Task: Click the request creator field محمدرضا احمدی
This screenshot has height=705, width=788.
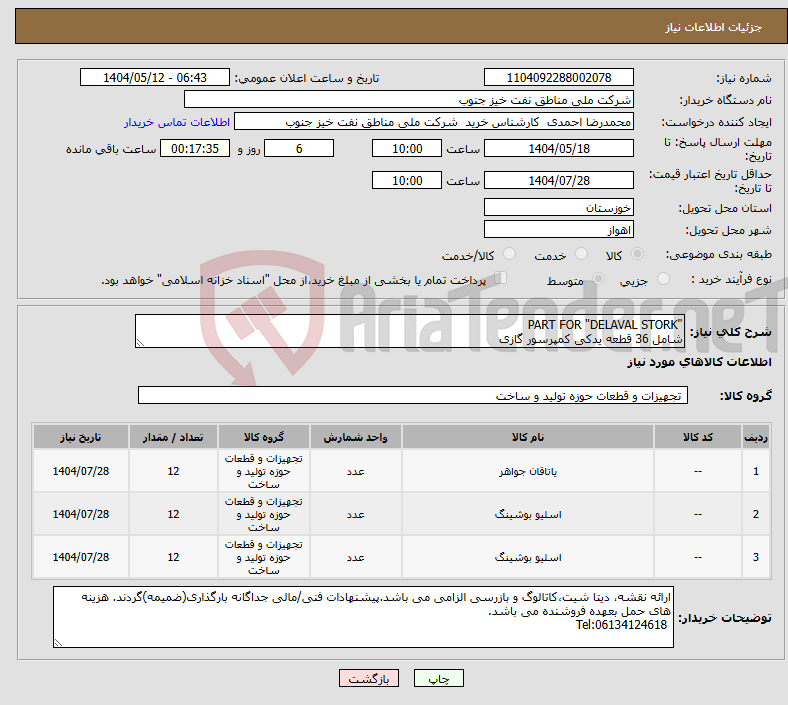Action: click(x=434, y=122)
